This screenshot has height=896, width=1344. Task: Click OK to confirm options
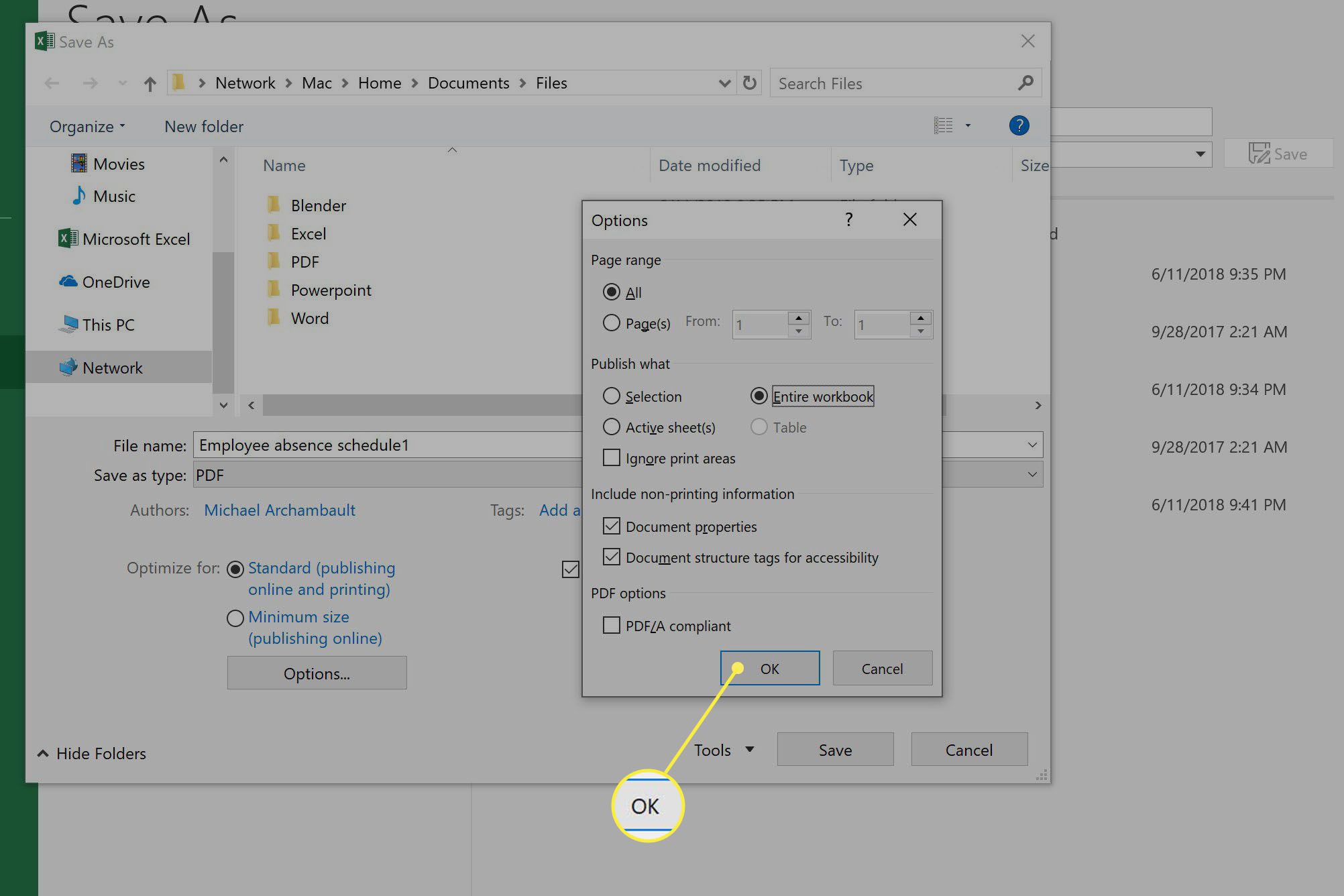(769, 668)
